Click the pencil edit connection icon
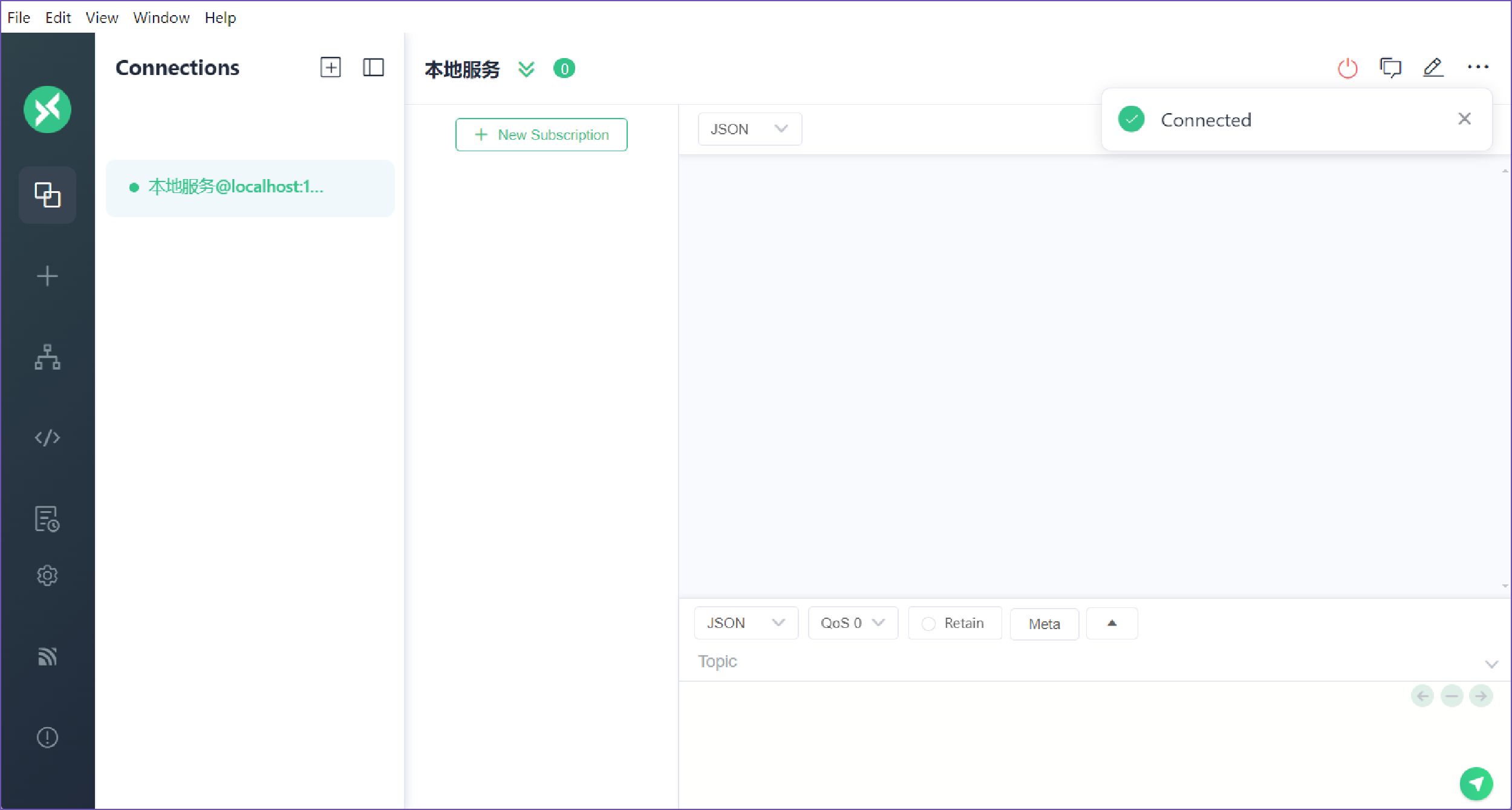Screen dimensions: 1512x810 click(1433, 68)
